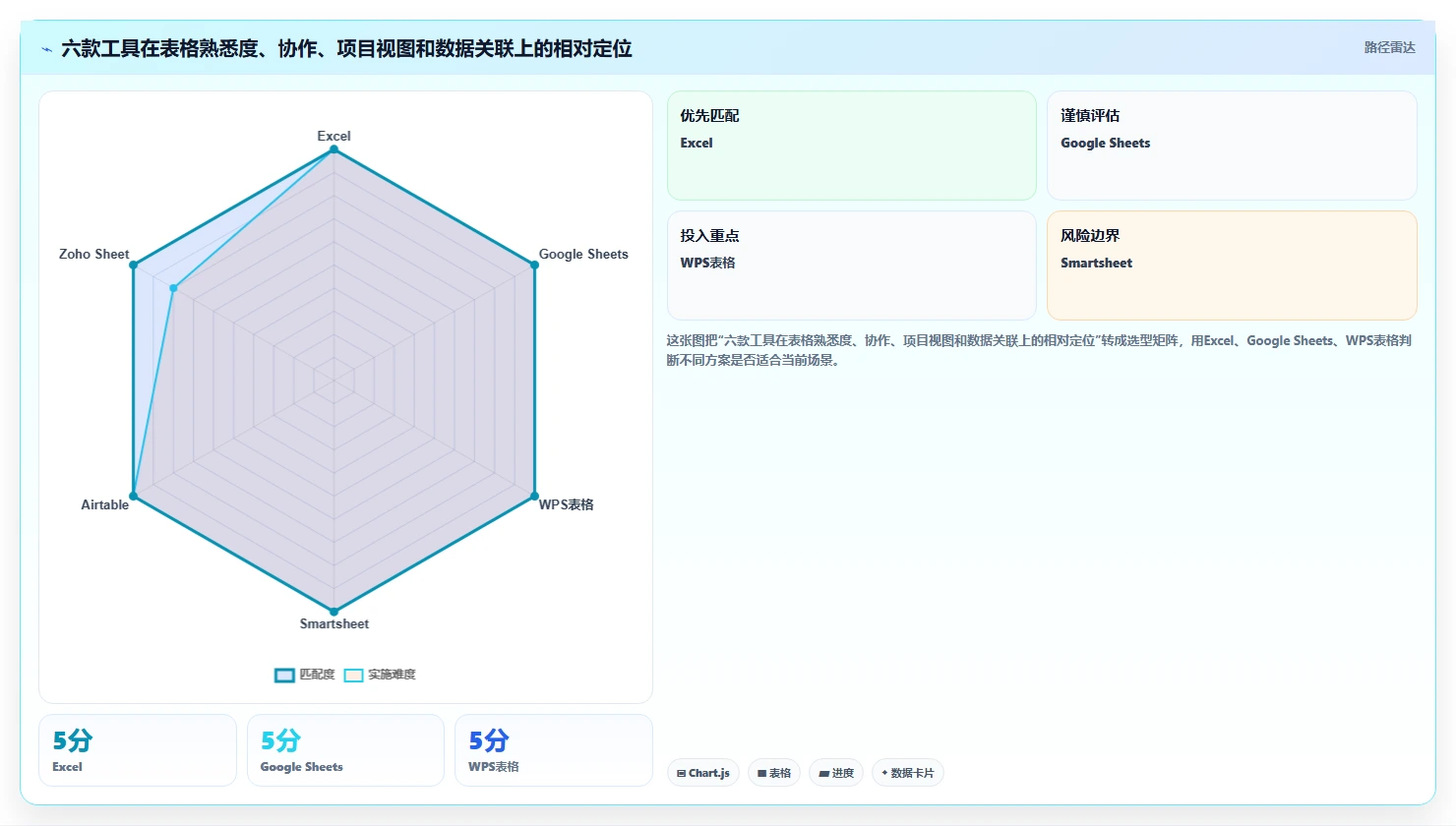
Task: Toggle the 实施难度 legend entry
Action: click(x=380, y=675)
